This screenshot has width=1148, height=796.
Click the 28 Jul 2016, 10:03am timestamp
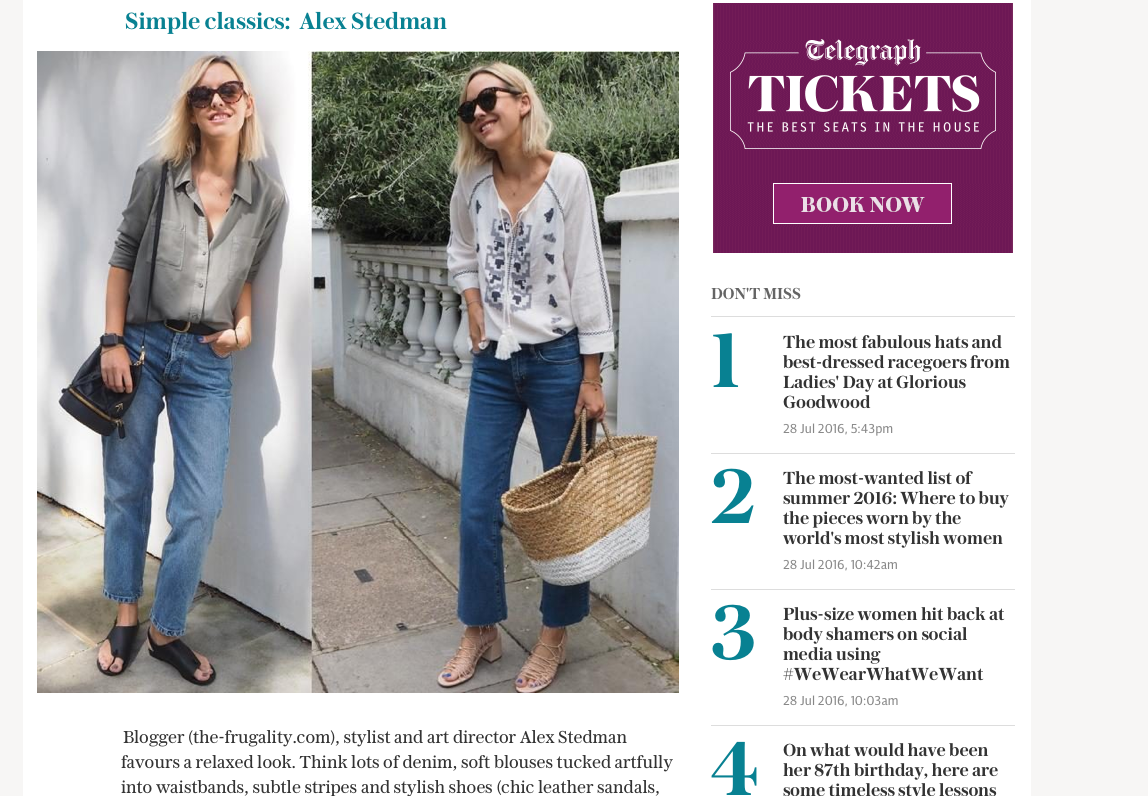pos(840,701)
